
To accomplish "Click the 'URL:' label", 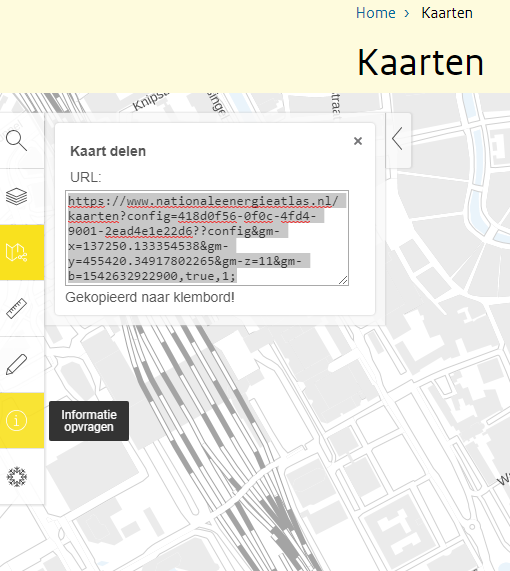I will tap(86, 177).
